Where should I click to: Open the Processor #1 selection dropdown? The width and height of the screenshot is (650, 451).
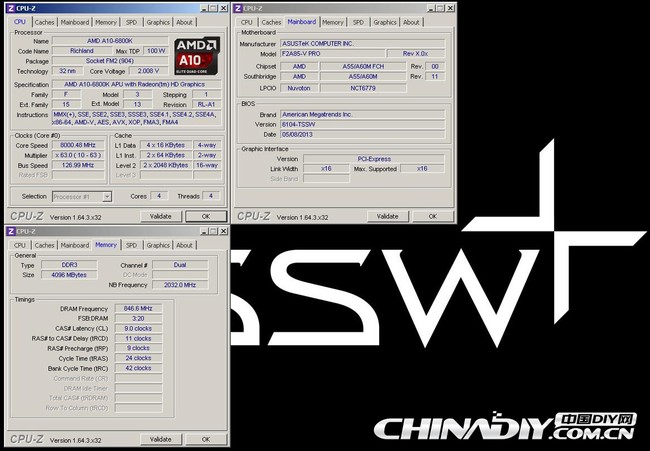click(82, 196)
